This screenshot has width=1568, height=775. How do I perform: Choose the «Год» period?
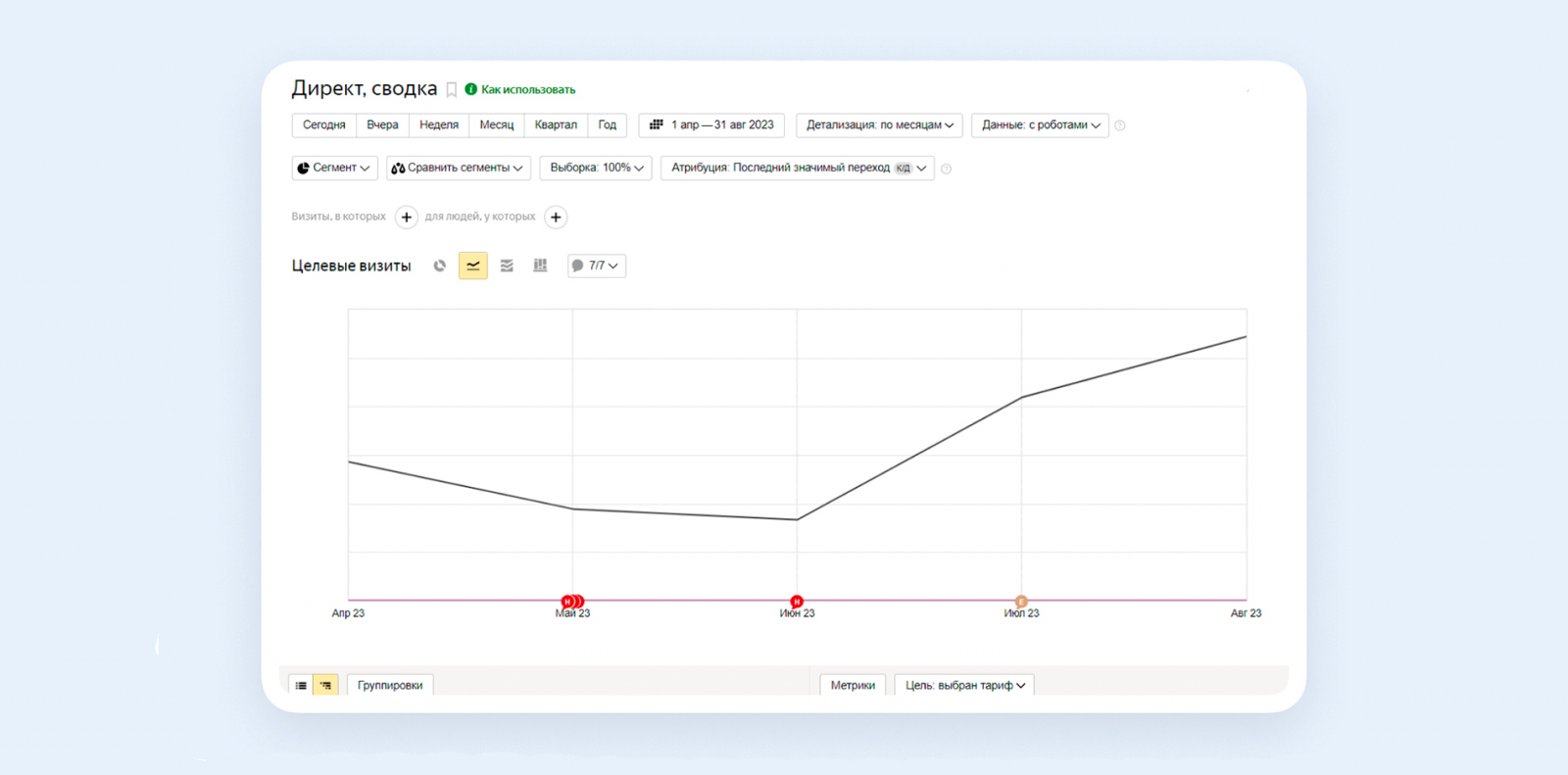[x=608, y=125]
